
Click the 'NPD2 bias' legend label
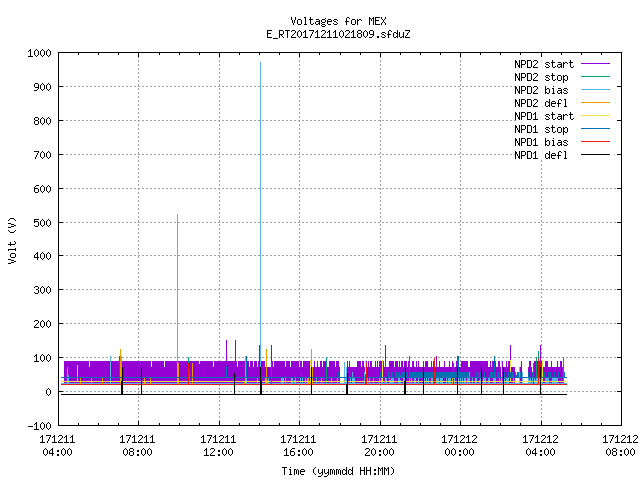coord(541,90)
